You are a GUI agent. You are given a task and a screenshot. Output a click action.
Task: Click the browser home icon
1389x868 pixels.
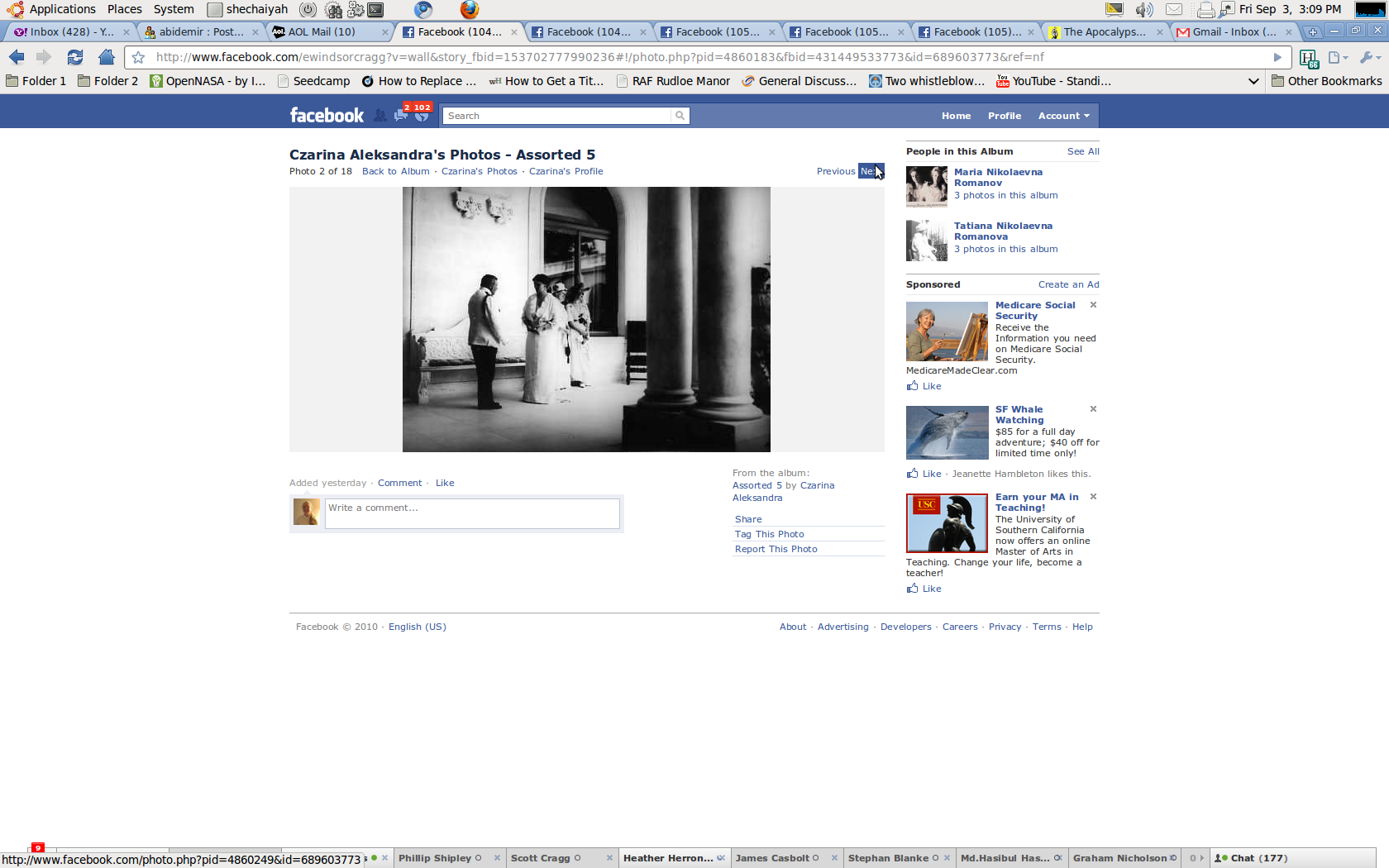(x=106, y=57)
